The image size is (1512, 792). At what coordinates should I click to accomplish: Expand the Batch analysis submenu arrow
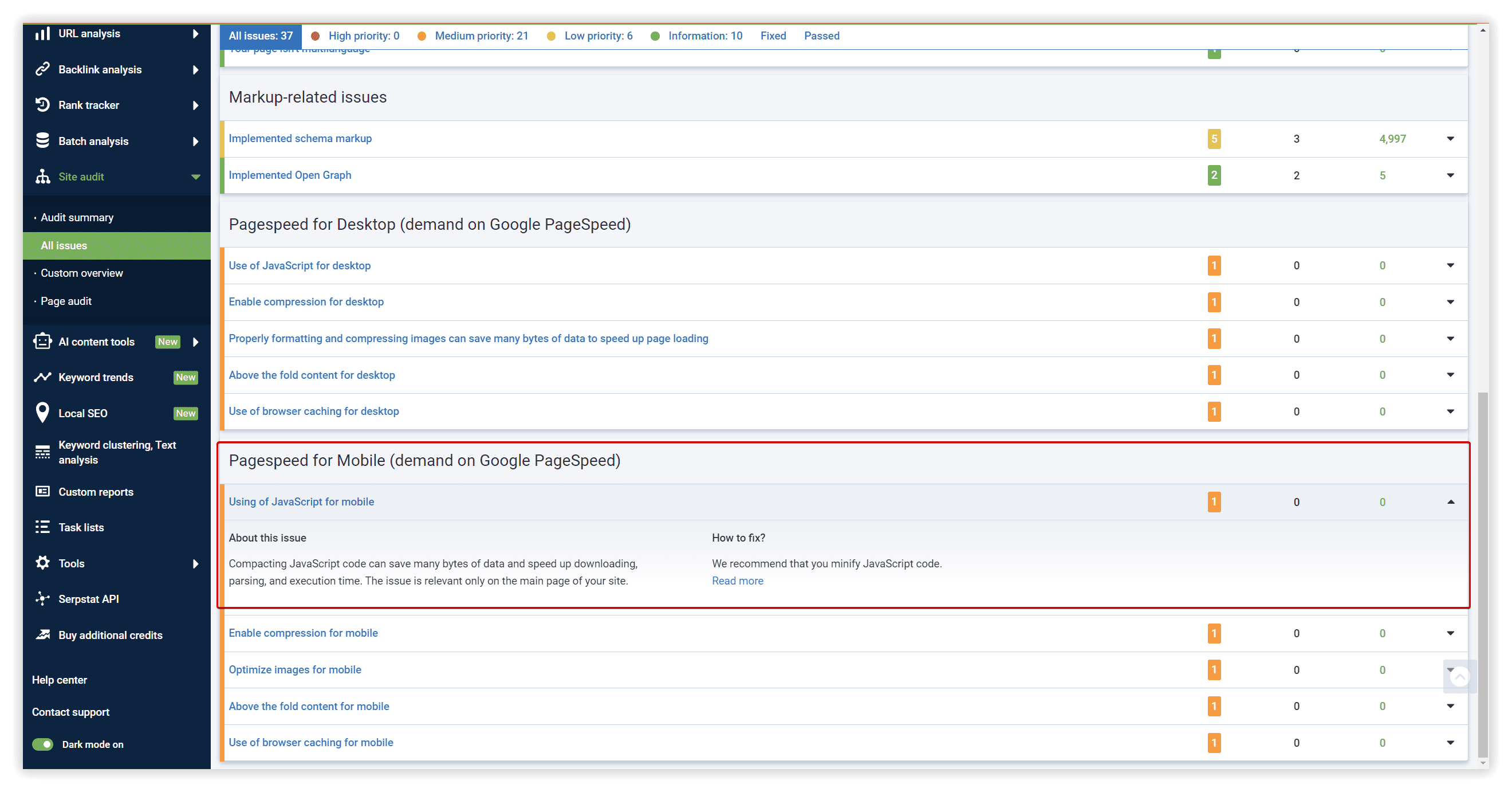coord(195,141)
